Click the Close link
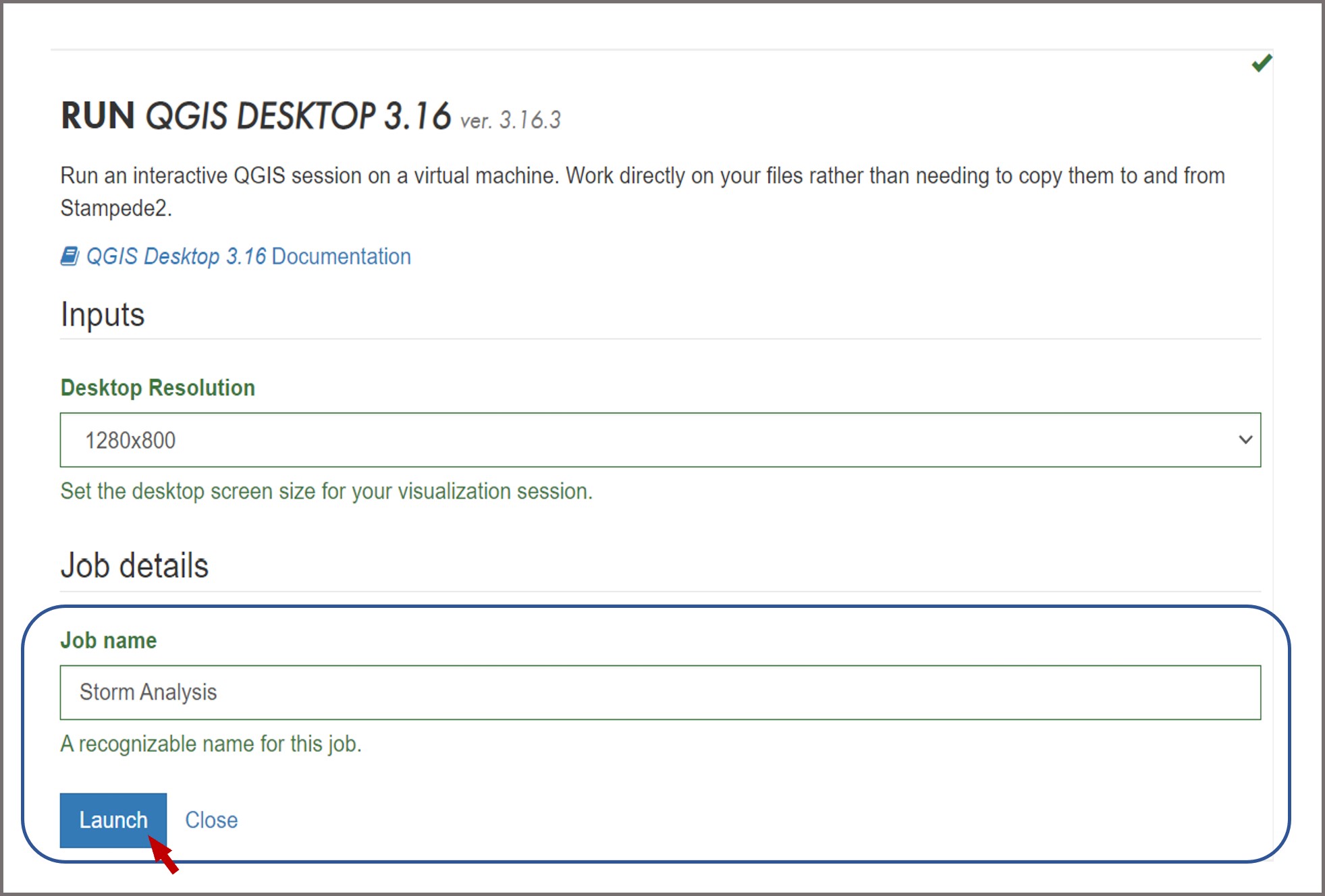This screenshot has width=1325, height=896. (211, 820)
